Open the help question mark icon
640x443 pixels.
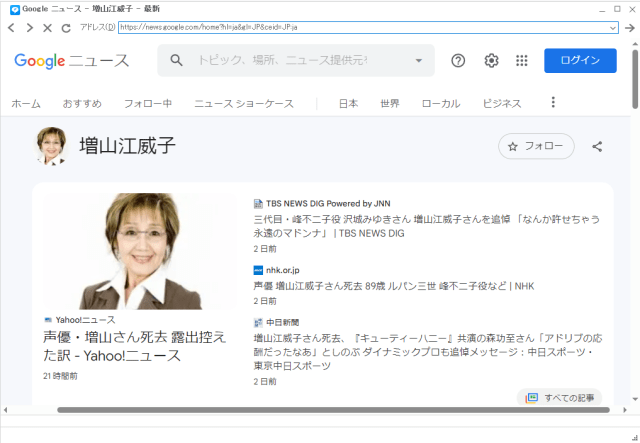pyautogui.click(x=458, y=60)
